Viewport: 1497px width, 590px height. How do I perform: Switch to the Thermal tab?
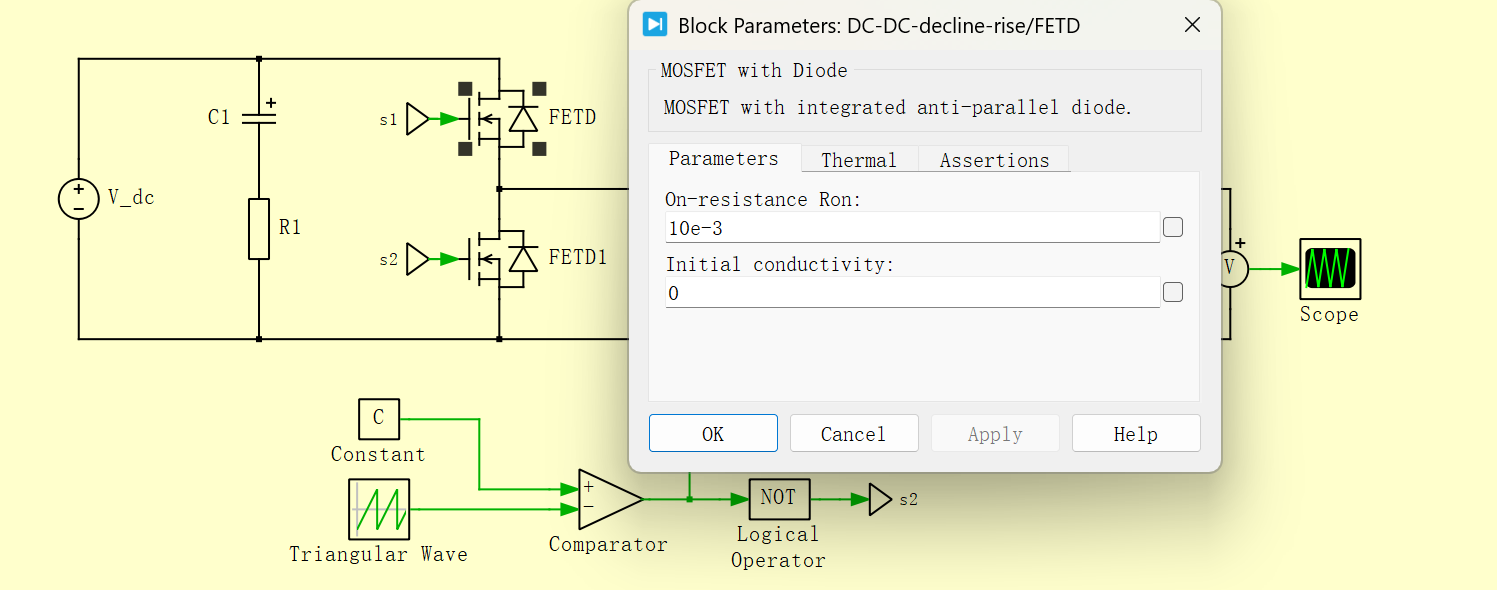coord(859,160)
